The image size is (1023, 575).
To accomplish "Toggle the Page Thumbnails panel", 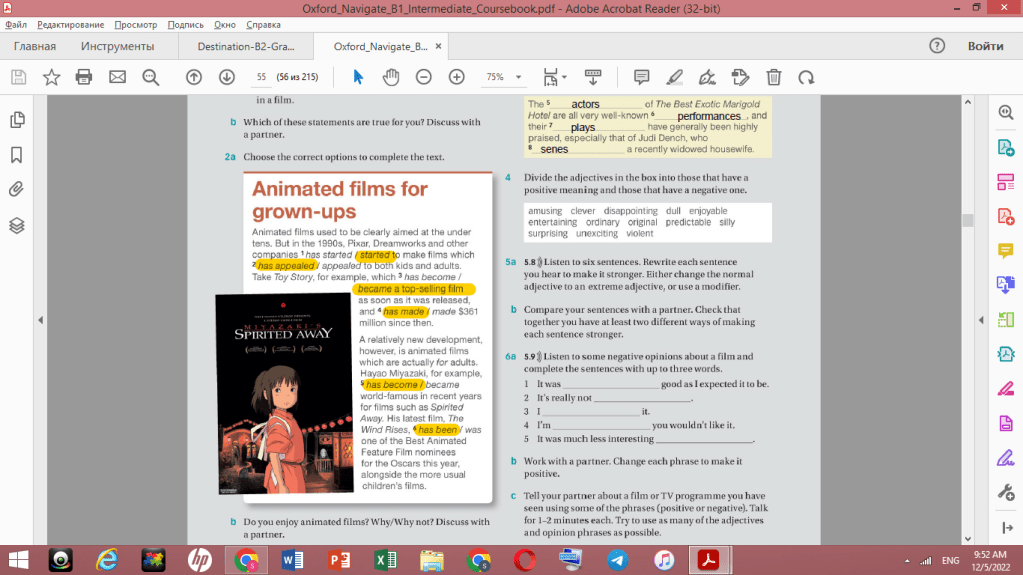I will click(x=17, y=120).
